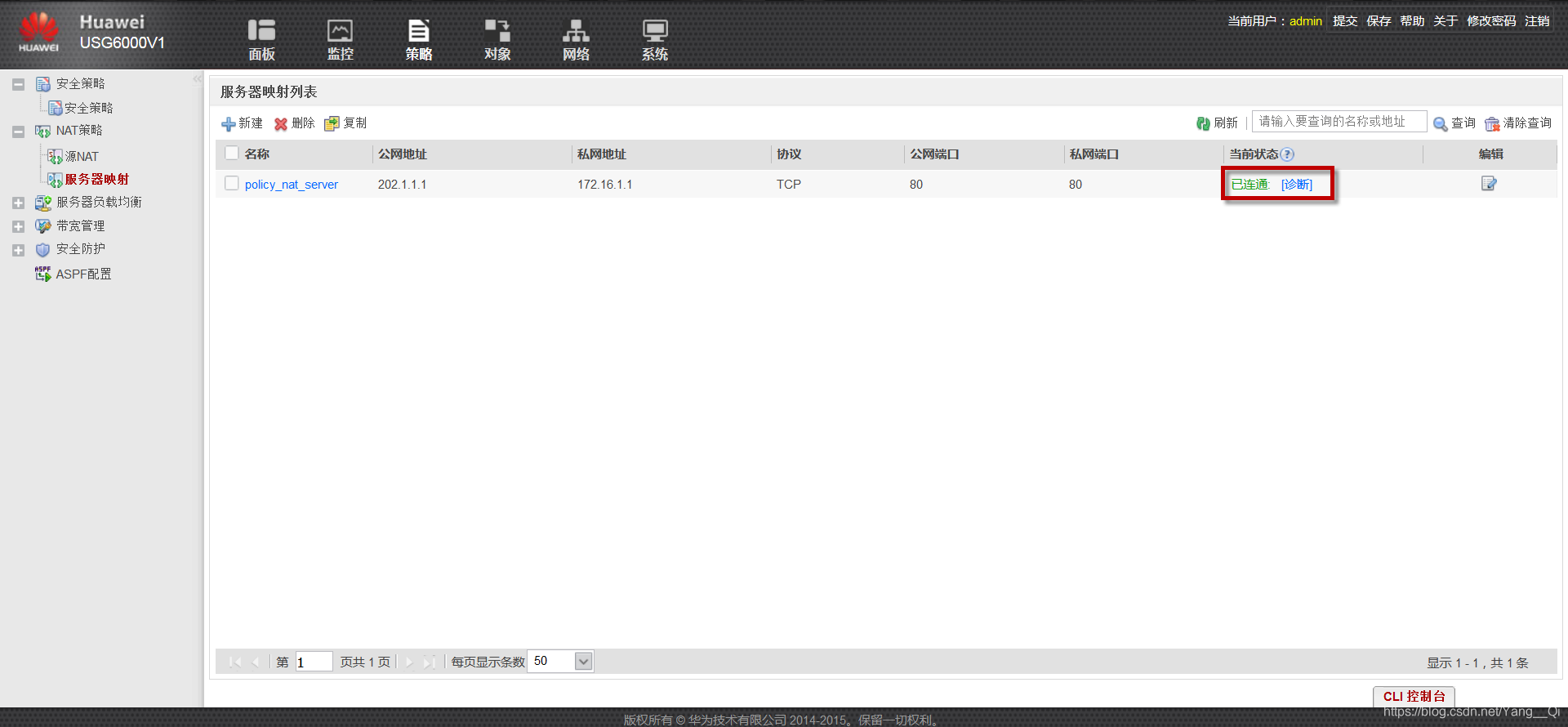Viewport: 1568px width, 727px height.
Task: Click the Huawei logo
Action: tap(38, 33)
